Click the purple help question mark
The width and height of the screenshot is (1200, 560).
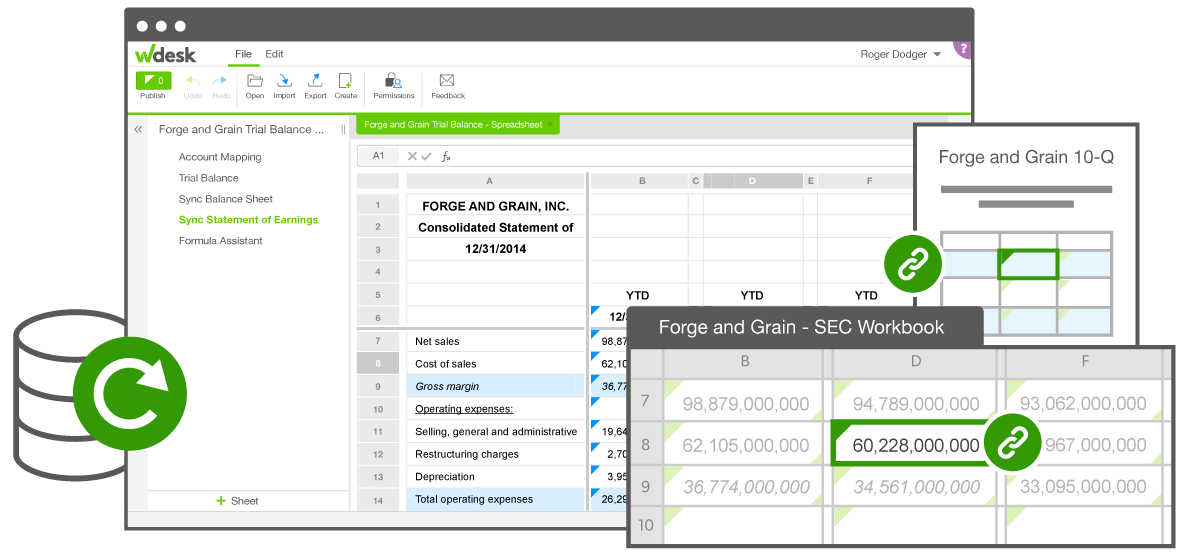point(964,48)
